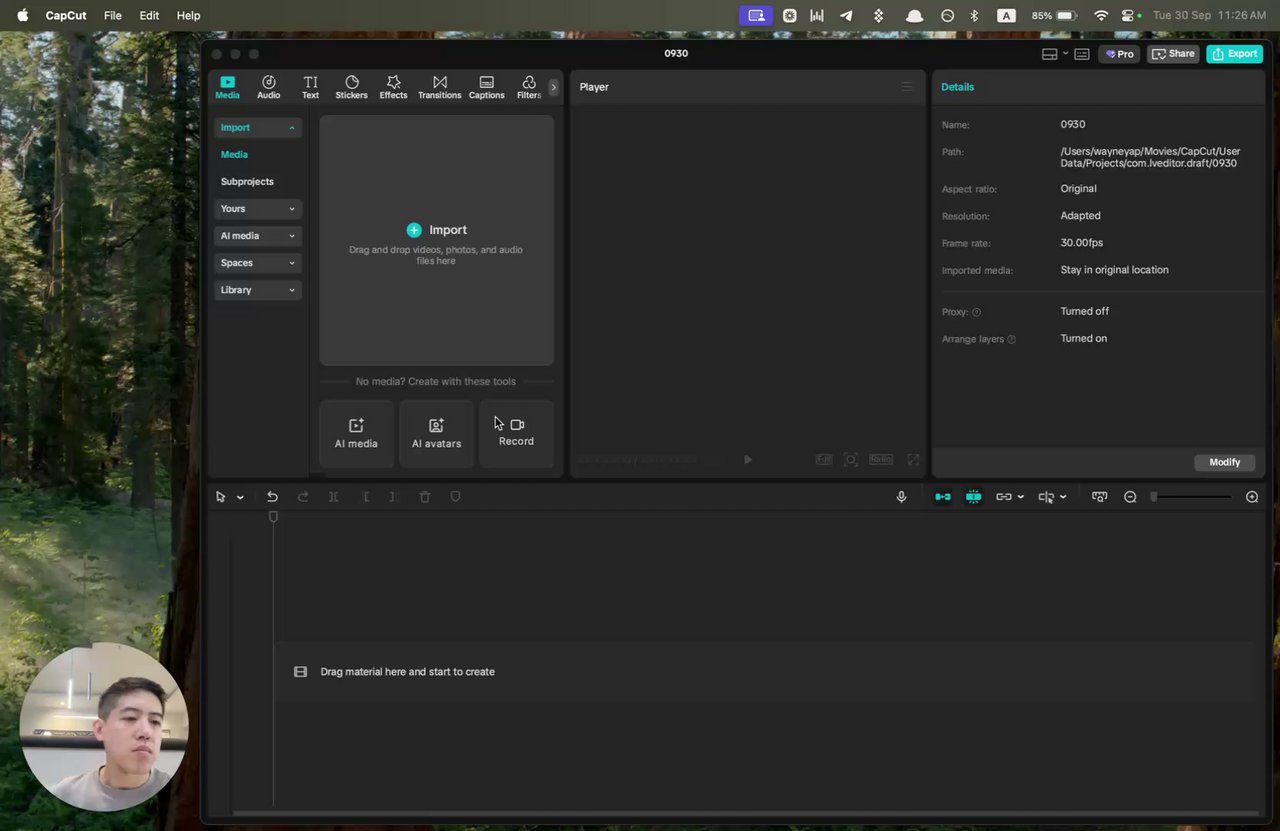The height and width of the screenshot is (831, 1280).
Task: Switch to the Audio tab
Action: tap(268, 87)
